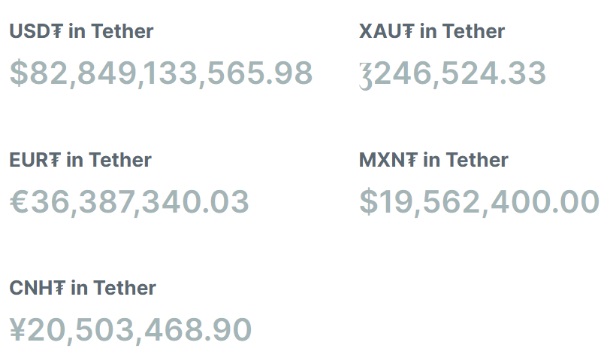Click the dollar sign before 82,849,133,565.98
This screenshot has height=362, width=610.
19,73
